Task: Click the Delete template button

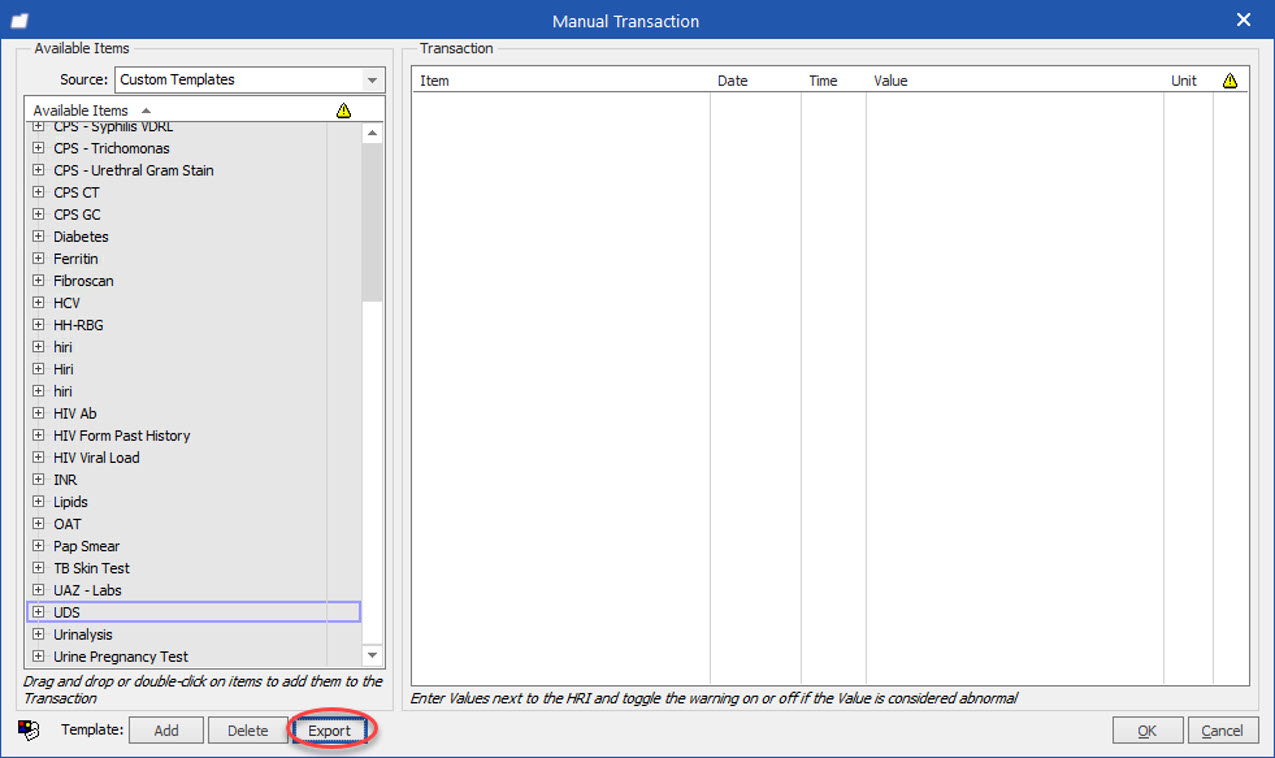Action: 247,730
